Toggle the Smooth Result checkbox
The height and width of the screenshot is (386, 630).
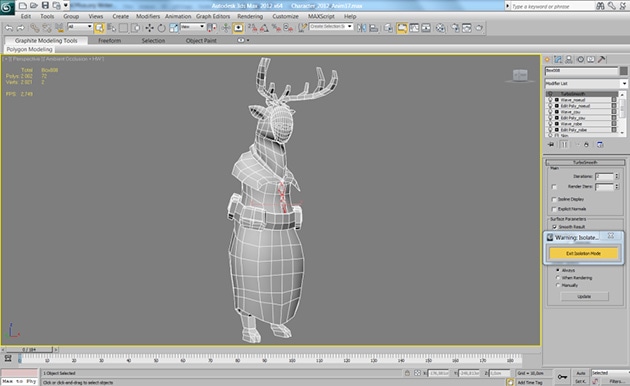coord(554,227)
